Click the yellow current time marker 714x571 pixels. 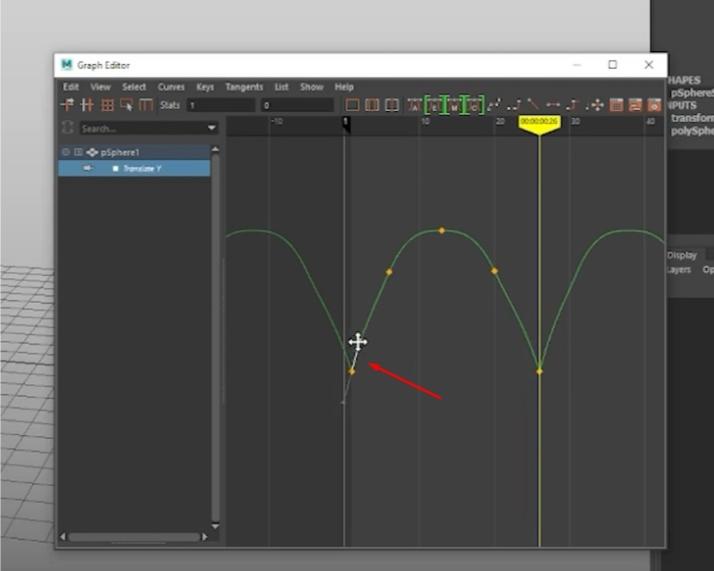click(539, 124)
